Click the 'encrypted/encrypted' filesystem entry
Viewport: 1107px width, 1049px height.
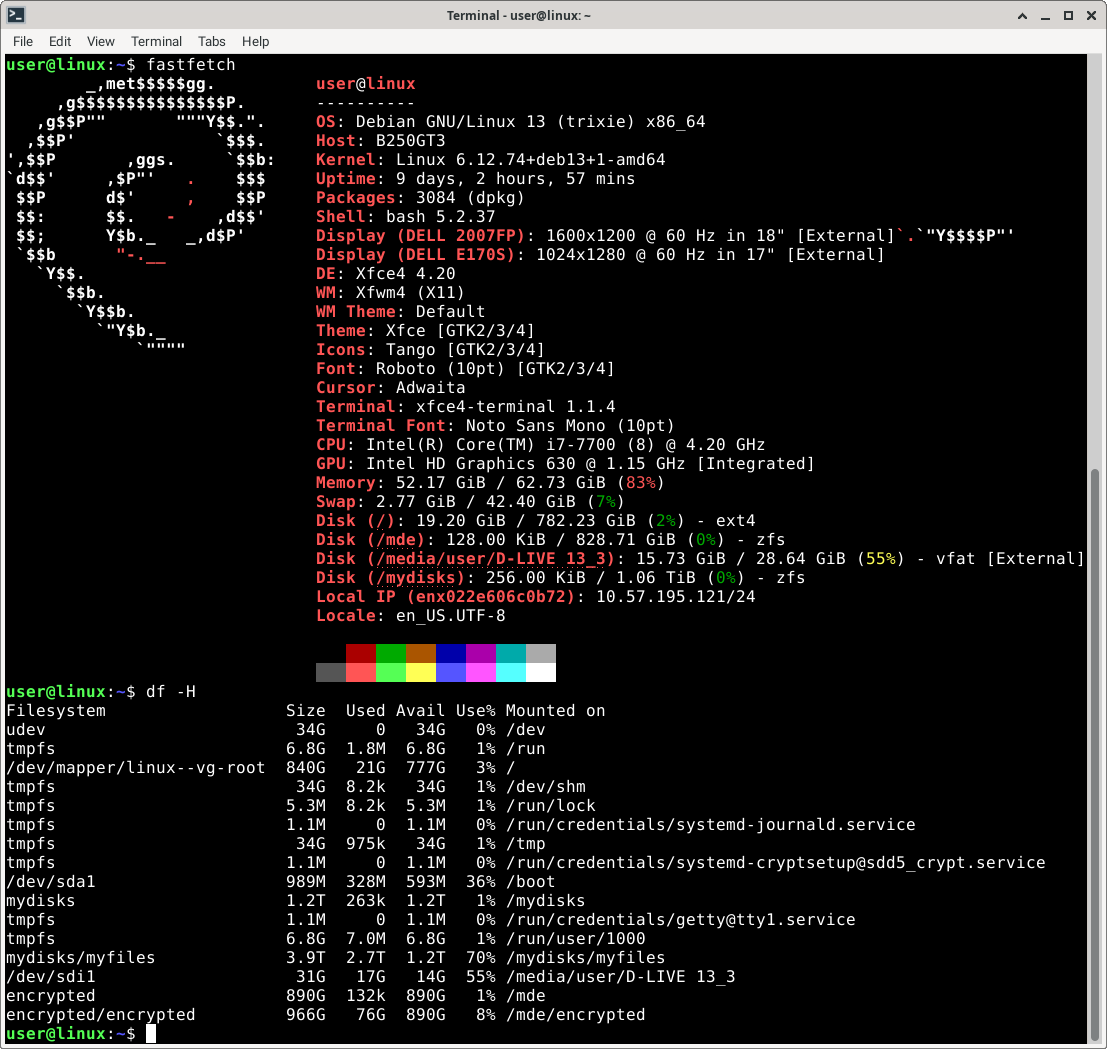(100, 1015)
